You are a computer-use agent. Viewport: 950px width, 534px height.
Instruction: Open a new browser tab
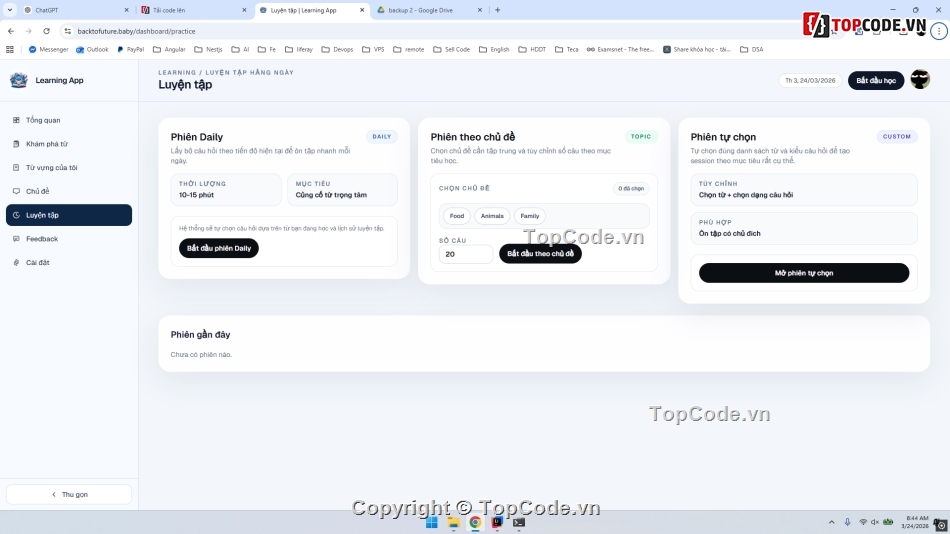tap(497, 10)
